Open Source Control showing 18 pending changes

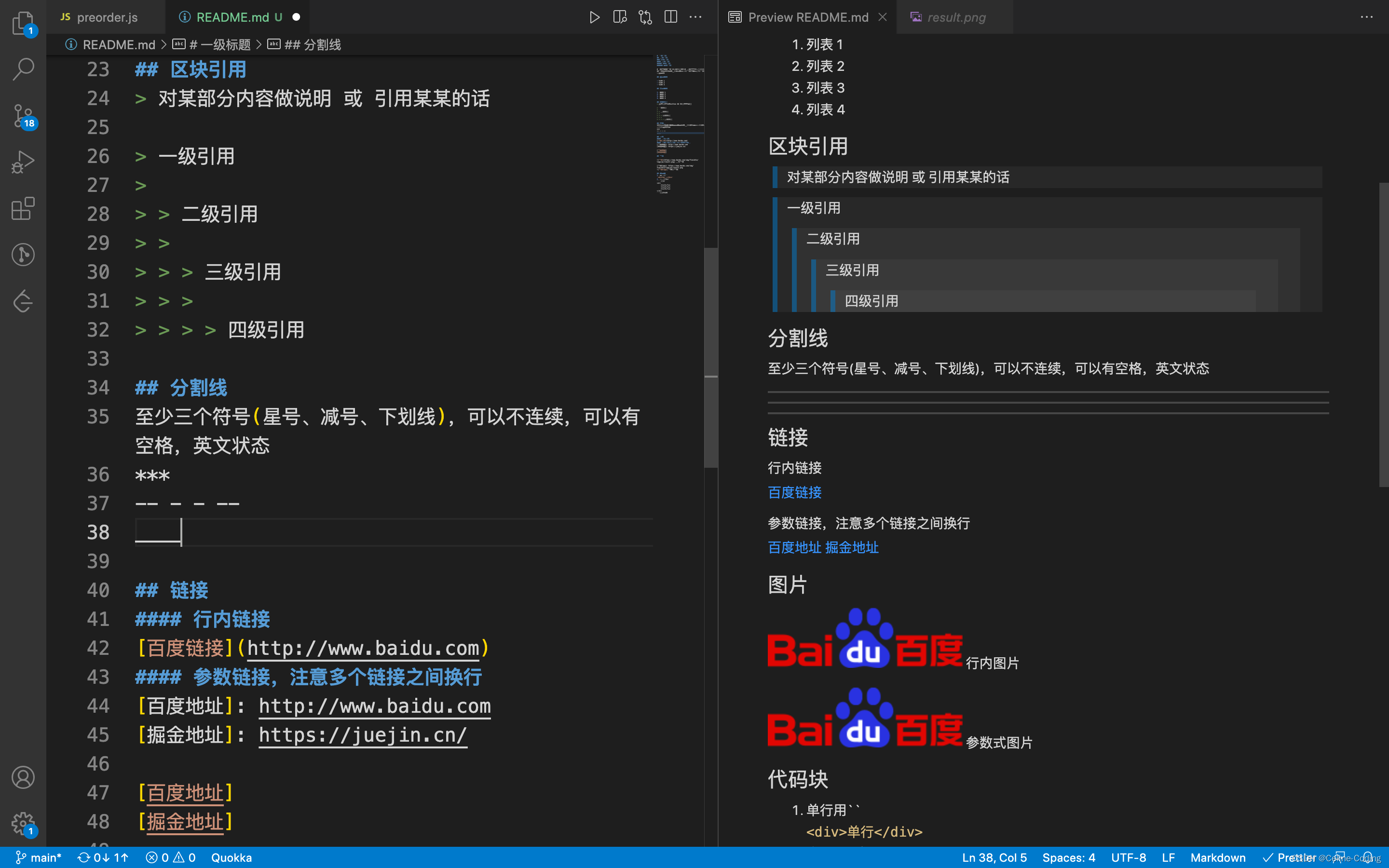pos(23,116)
